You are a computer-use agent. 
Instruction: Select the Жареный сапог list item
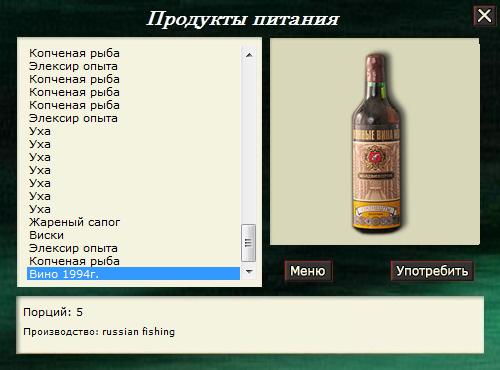click(x=133, y=222)
